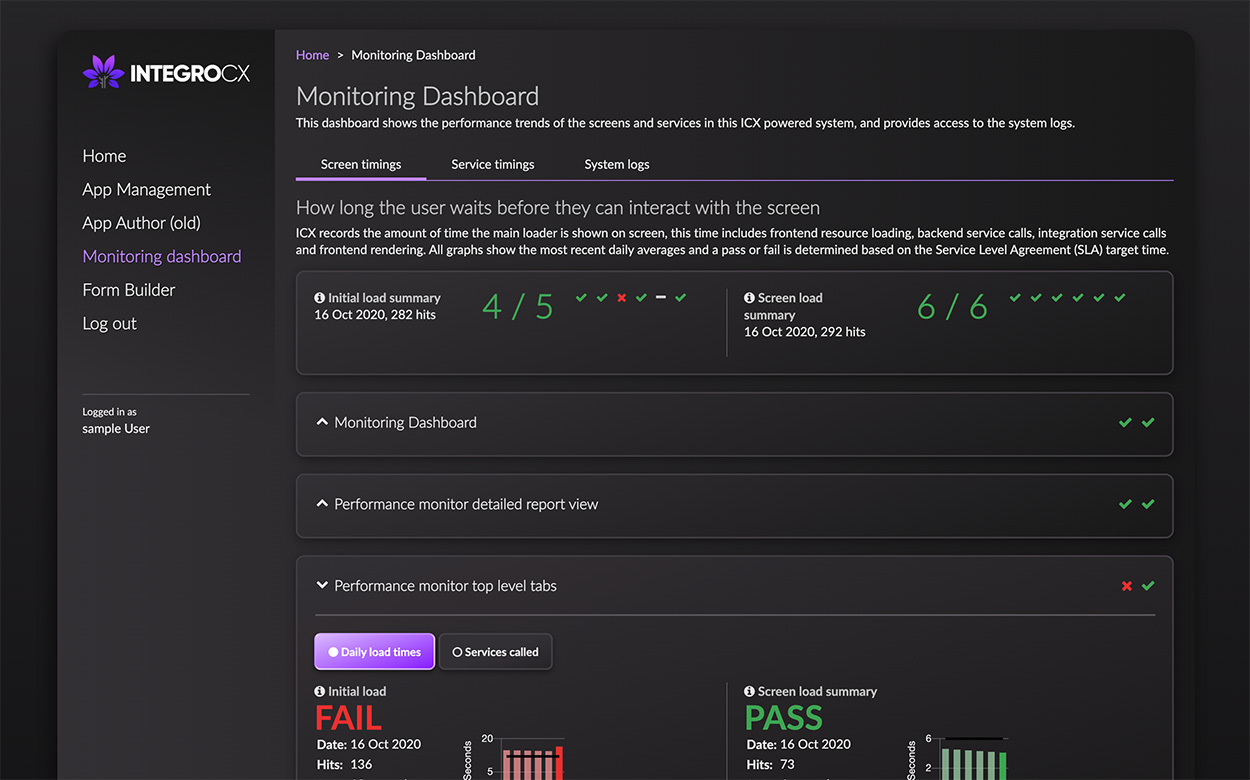Click the large Monitoring Dashboard page heading

pyautogui.click(x=418, y=96)
